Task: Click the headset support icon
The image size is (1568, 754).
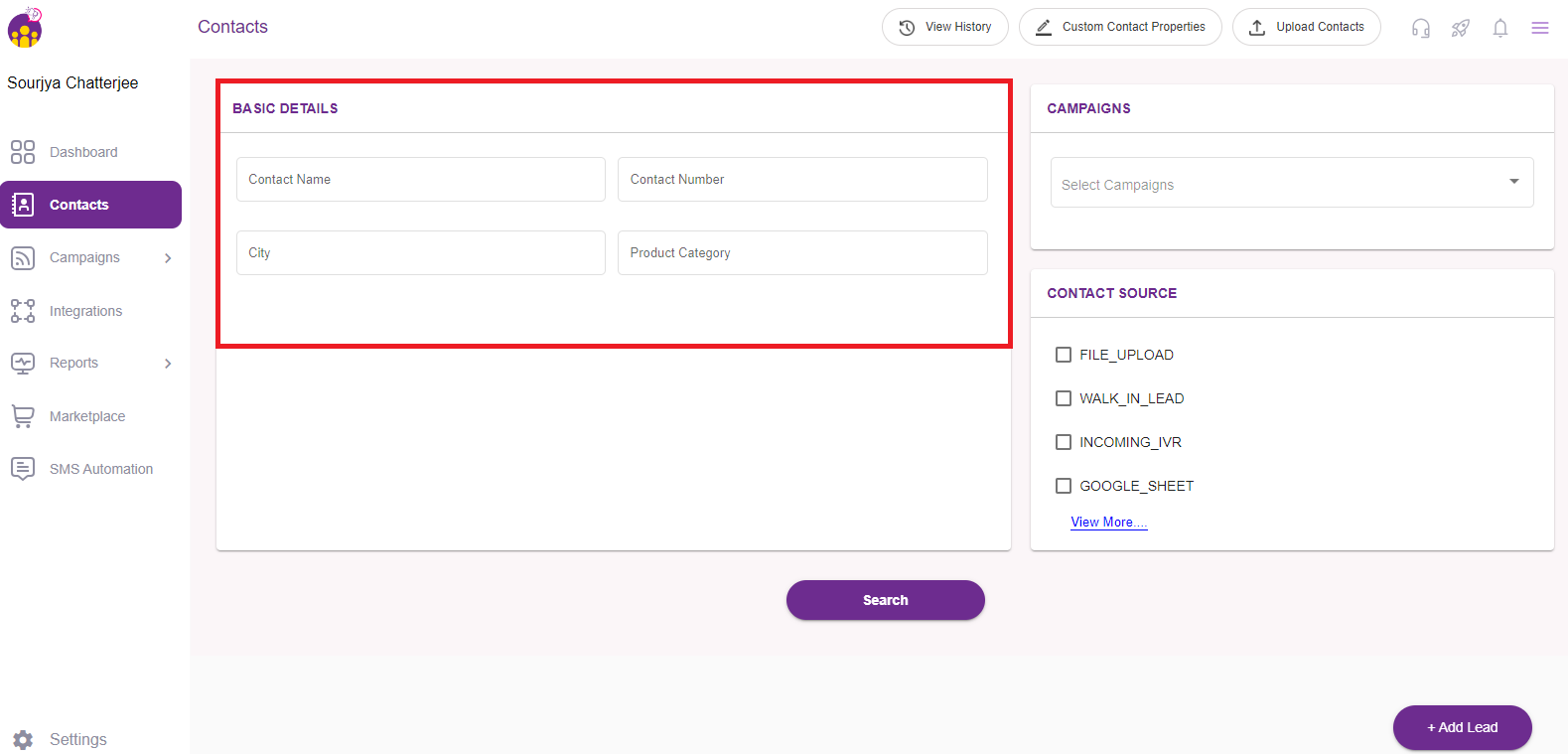Action: [1420, 28]
